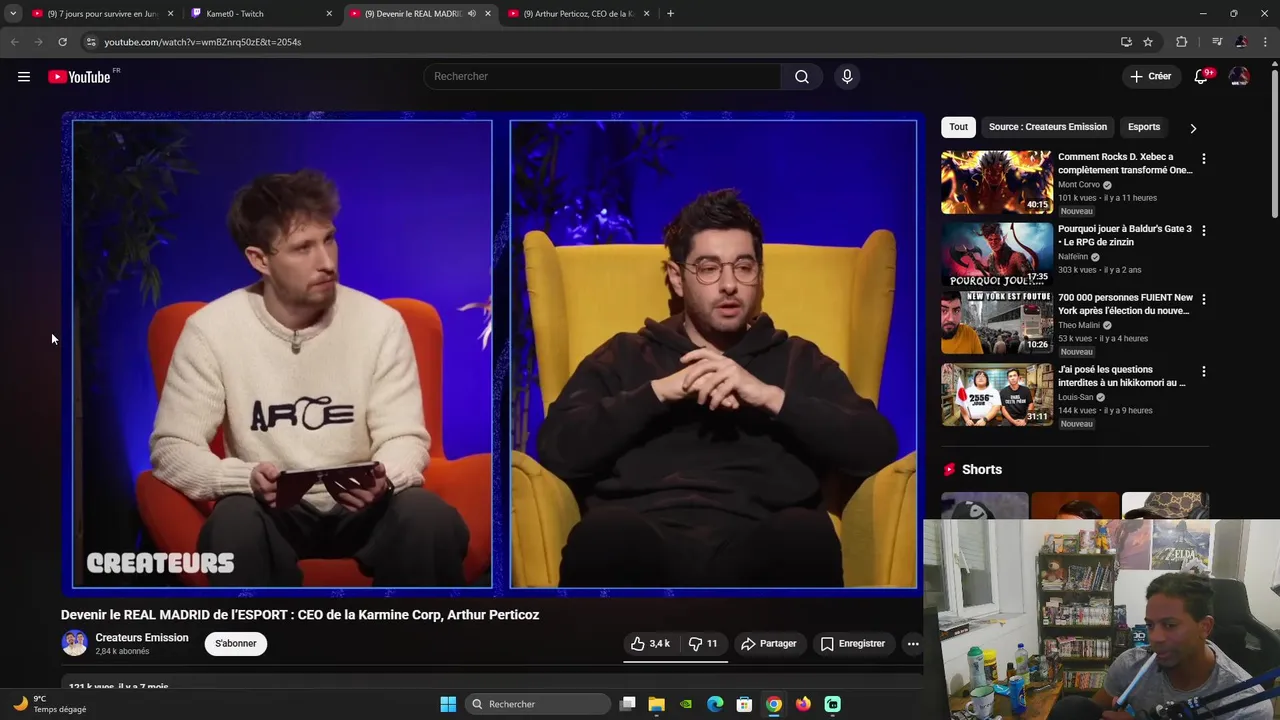Click the URL address bar

[600, 42]
